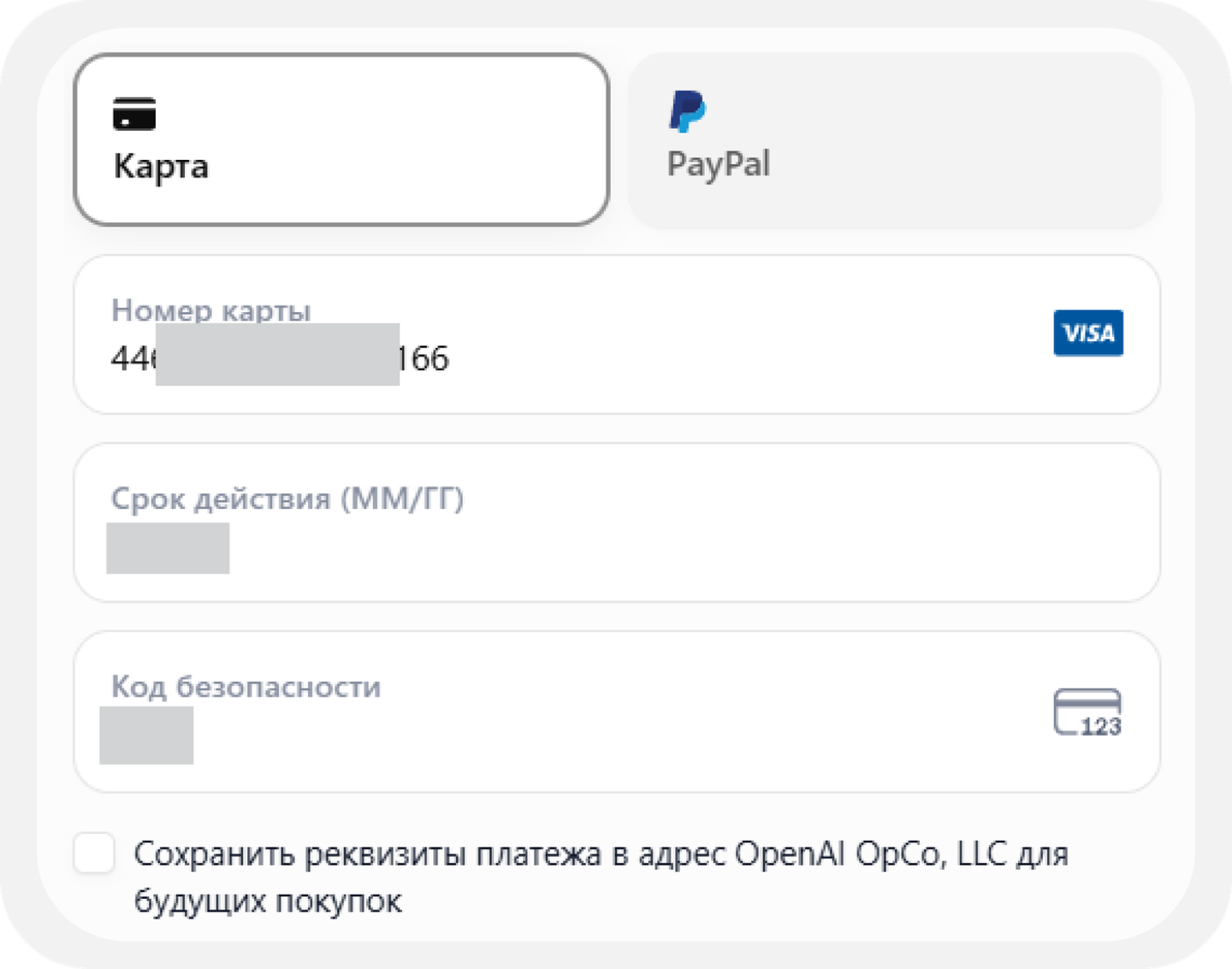Click the Карта text in the selected tab

[x=161, y=166]
